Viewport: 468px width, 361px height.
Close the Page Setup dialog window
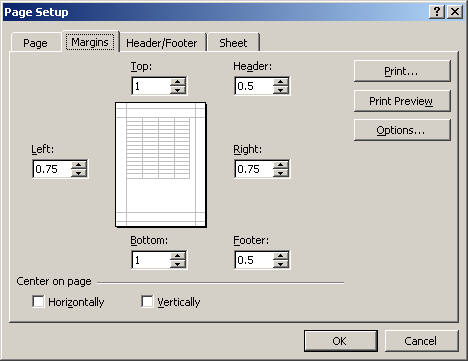point(455,12)
